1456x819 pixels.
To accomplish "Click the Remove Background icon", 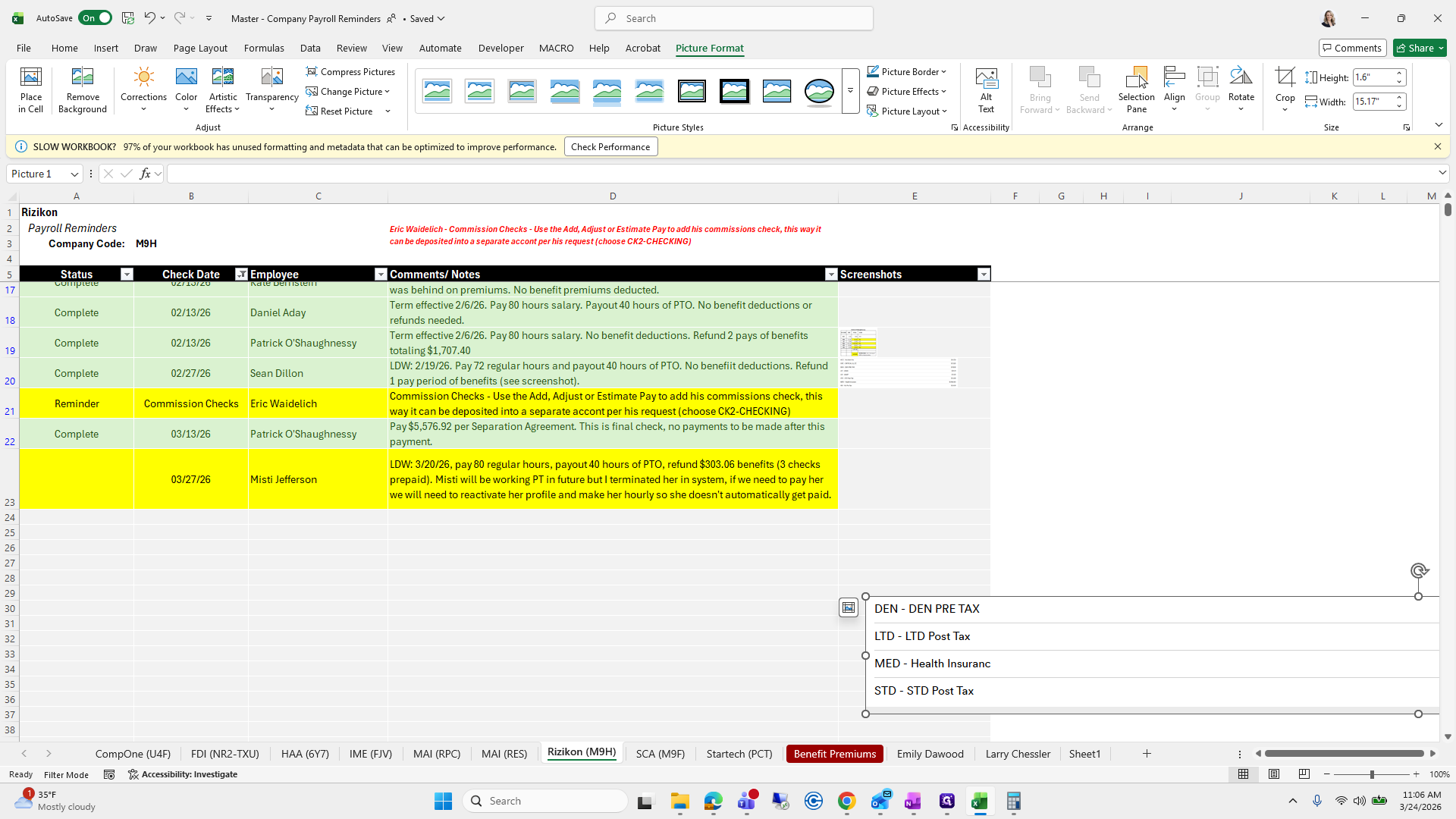I will [82, 77].
